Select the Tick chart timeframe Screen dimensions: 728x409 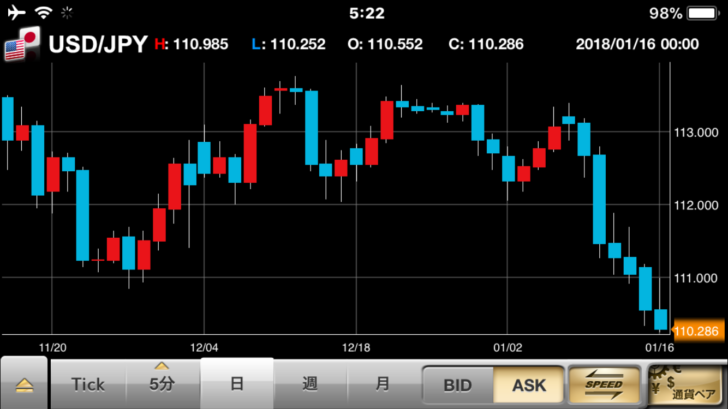(88, 384)
